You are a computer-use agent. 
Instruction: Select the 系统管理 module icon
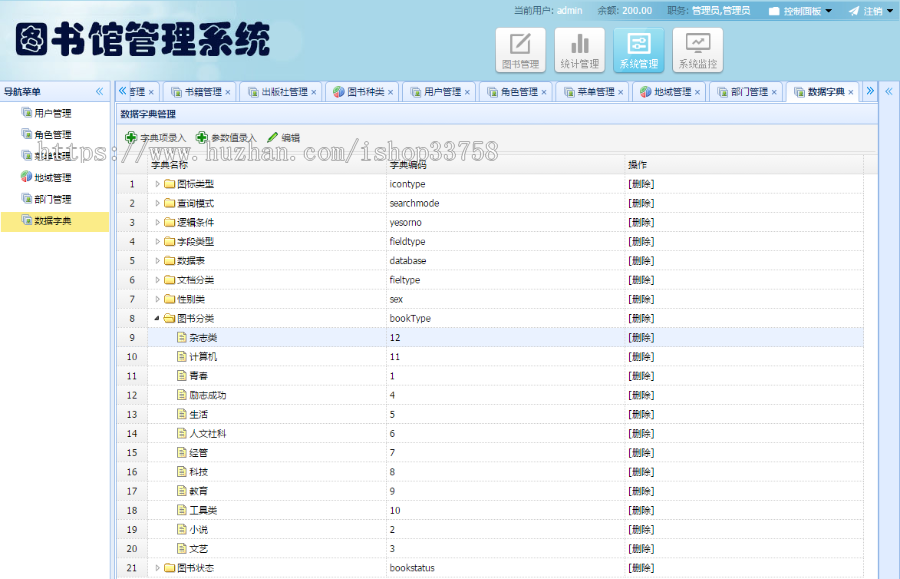[639, 48]
